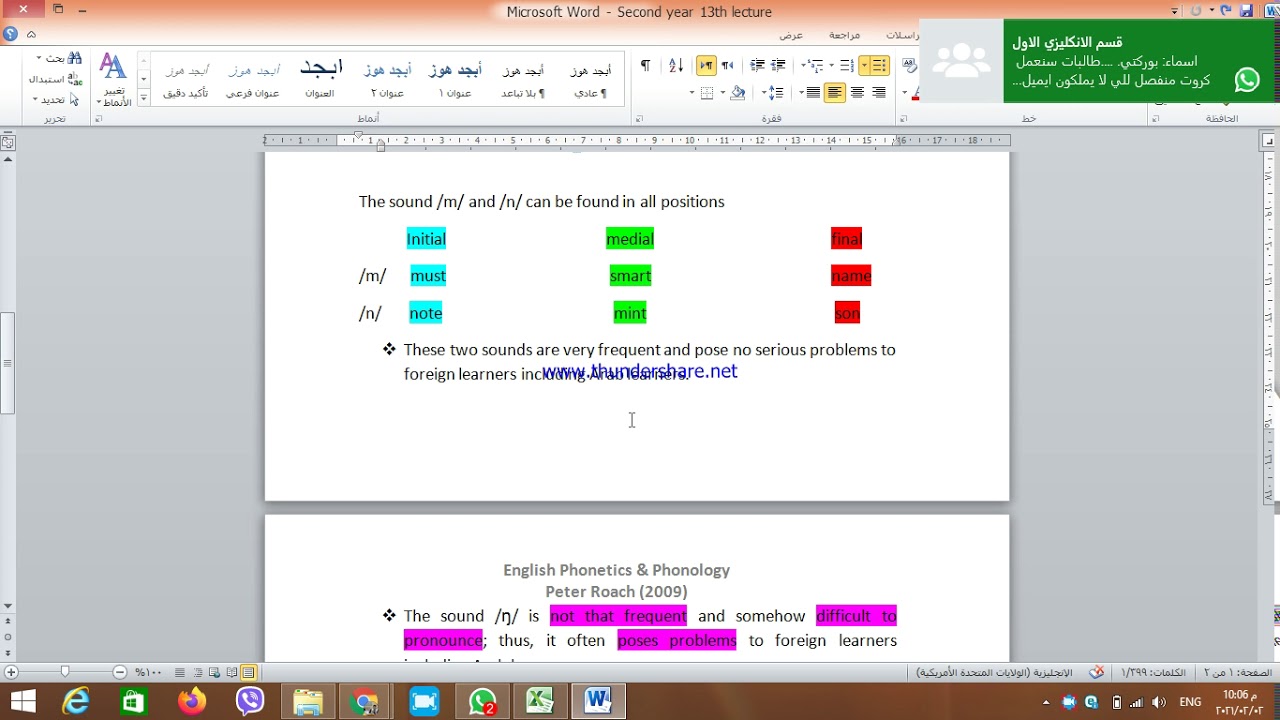Open the Styles (أنماط) group dialog launcher
Screen dimensions: 1280x720
[99, 118]
